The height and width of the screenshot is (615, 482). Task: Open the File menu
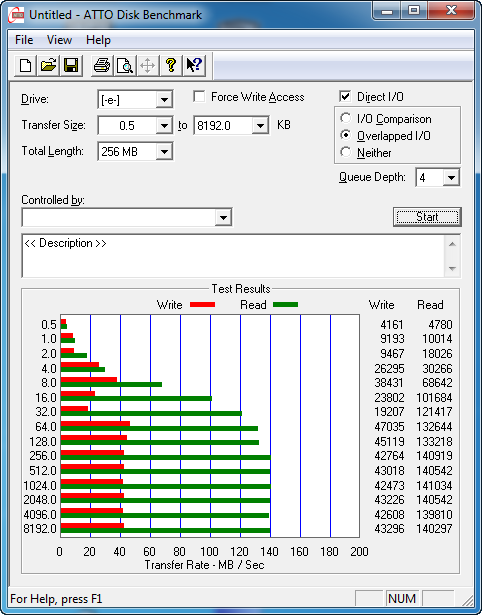(x=24, y=40)
